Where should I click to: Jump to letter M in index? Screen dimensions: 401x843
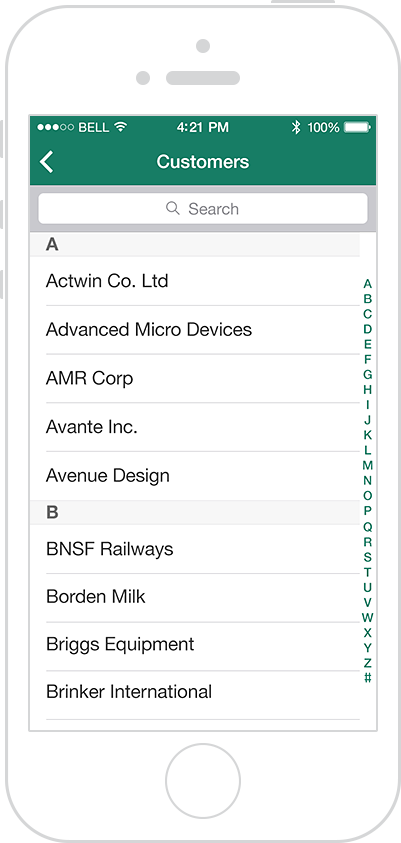coord(368,466)
